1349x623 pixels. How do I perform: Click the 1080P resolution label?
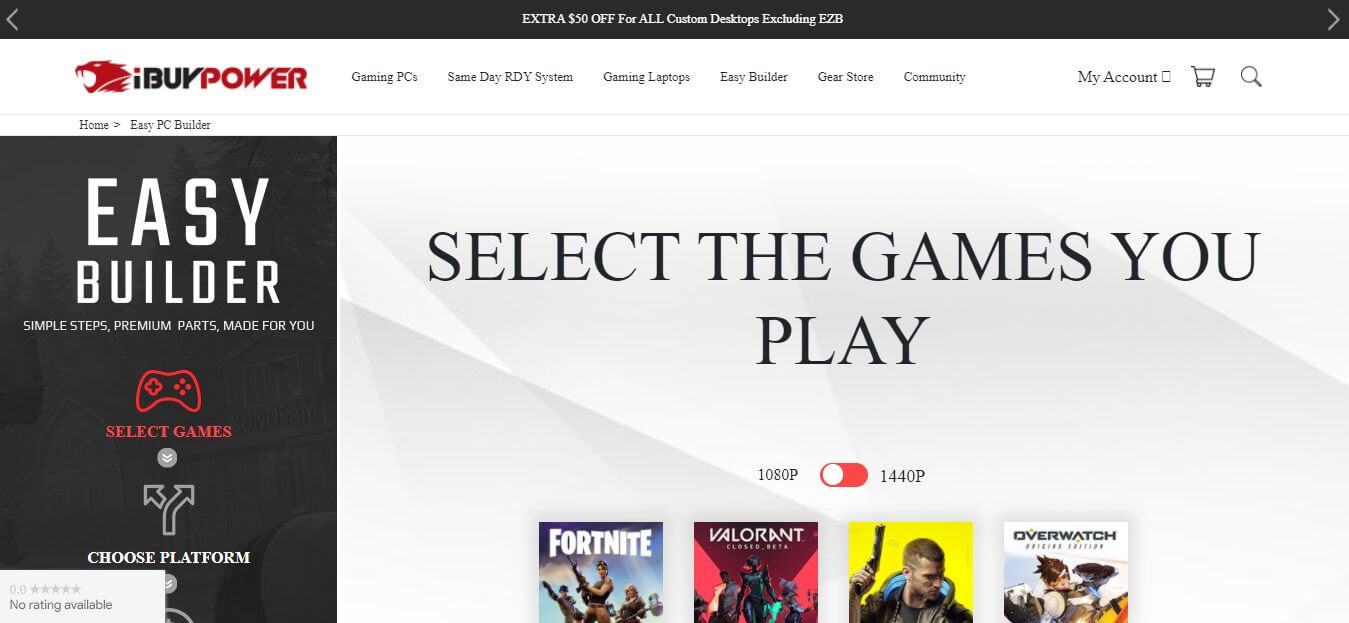pos(778,475)
